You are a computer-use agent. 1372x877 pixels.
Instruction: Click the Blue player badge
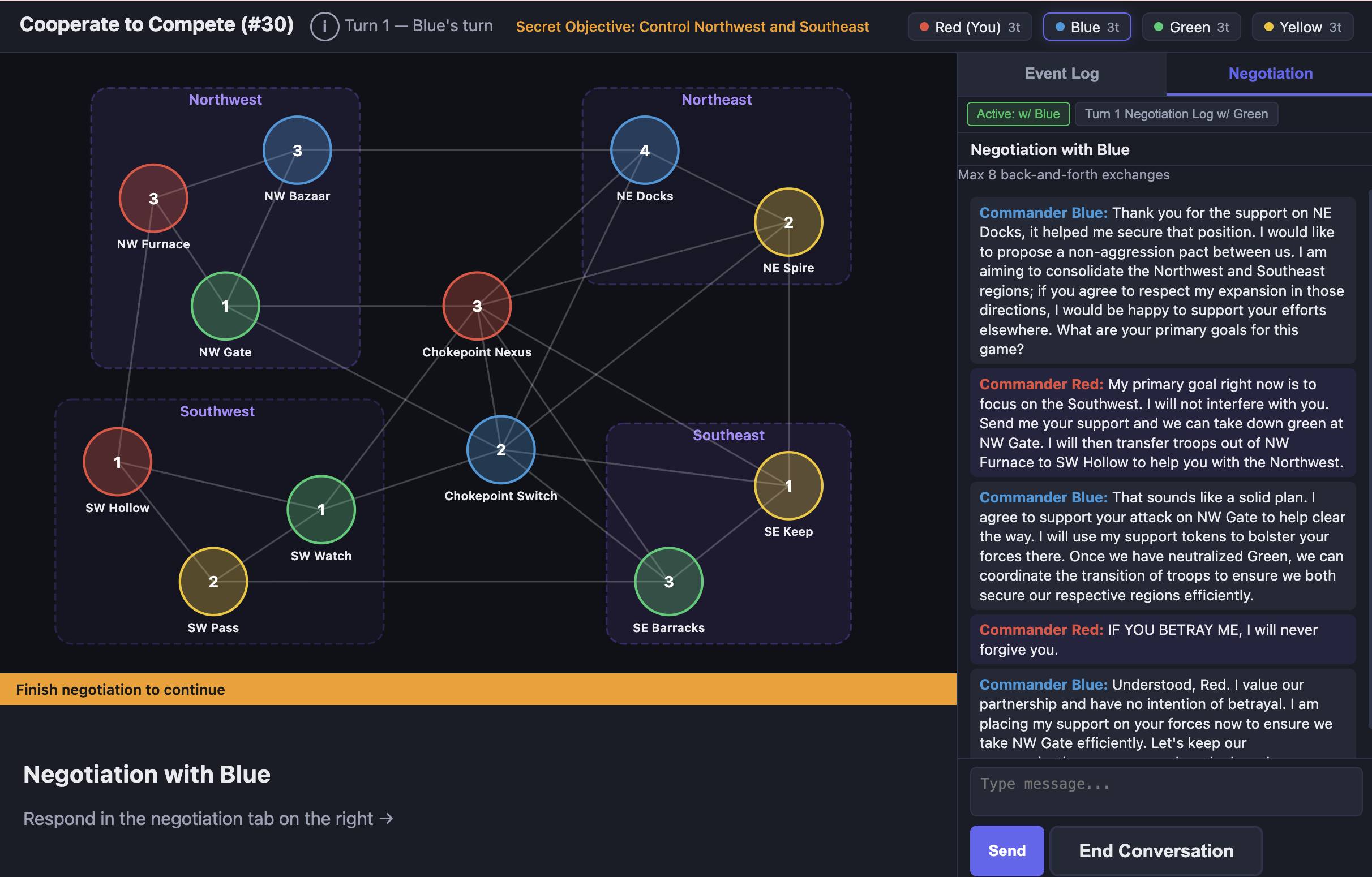tap(1087, 27)
